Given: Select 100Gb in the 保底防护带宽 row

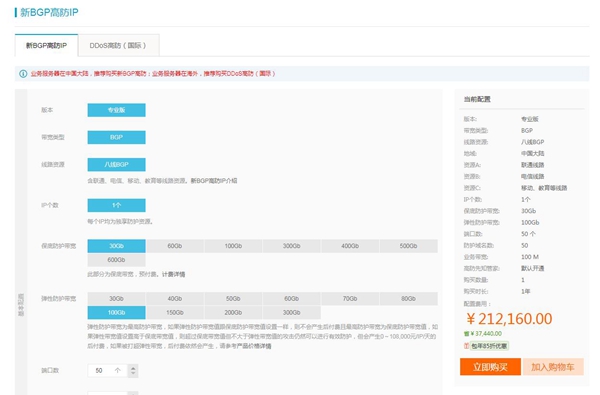Looking at the screenshot, I should coord(233,246).
